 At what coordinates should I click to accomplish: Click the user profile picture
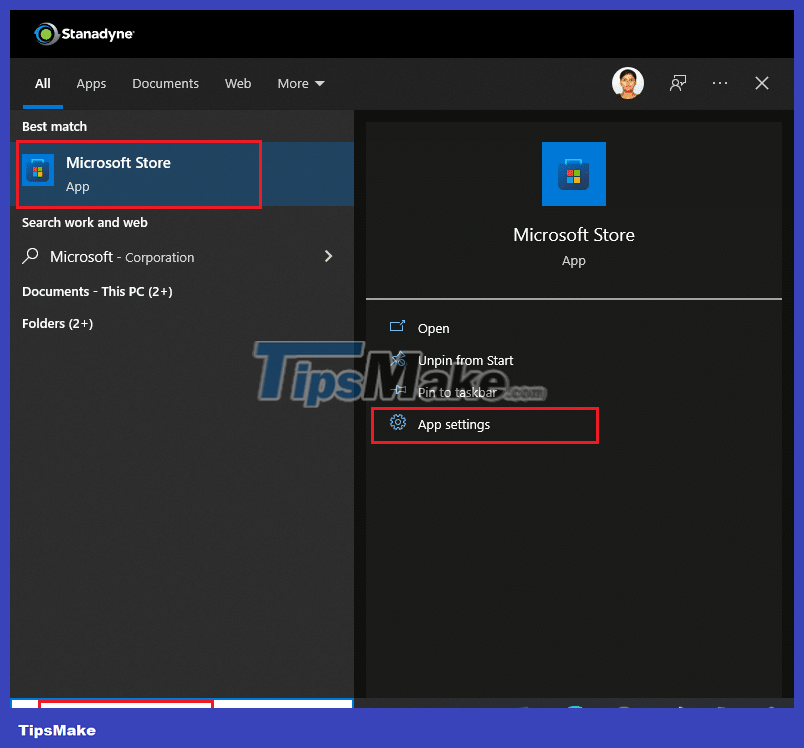[628, 83]
